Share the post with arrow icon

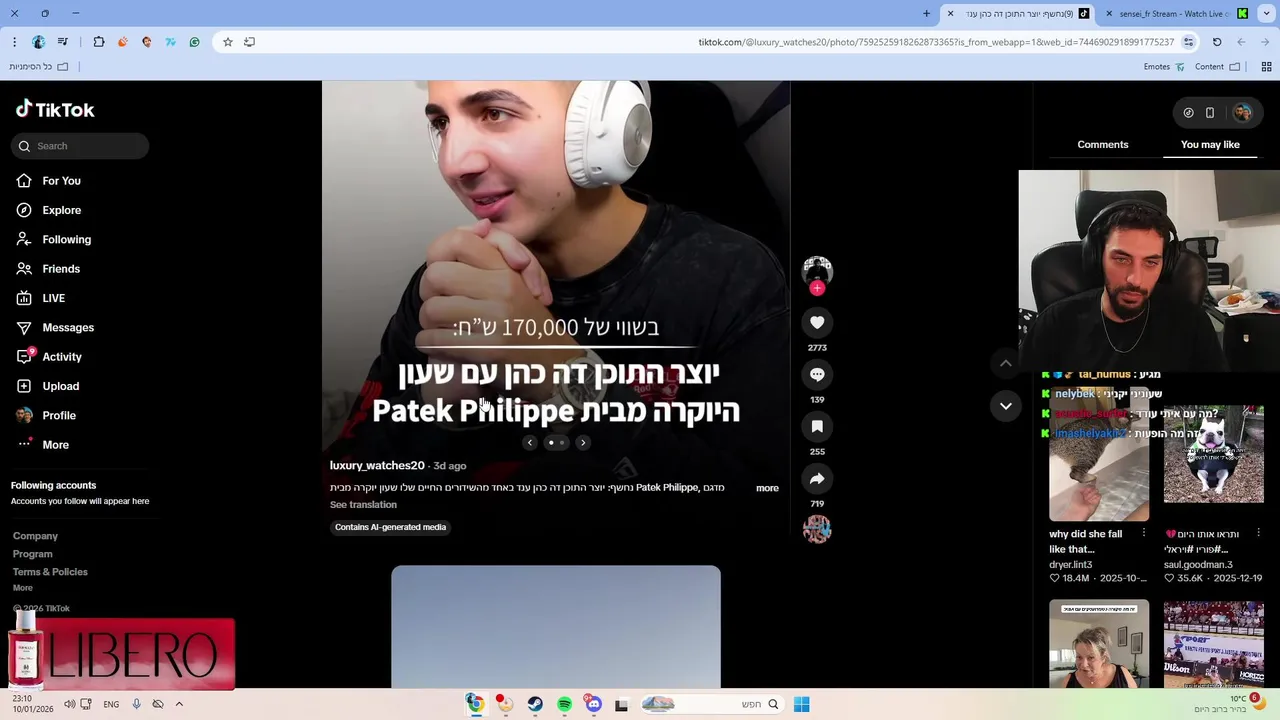(817, 478)
